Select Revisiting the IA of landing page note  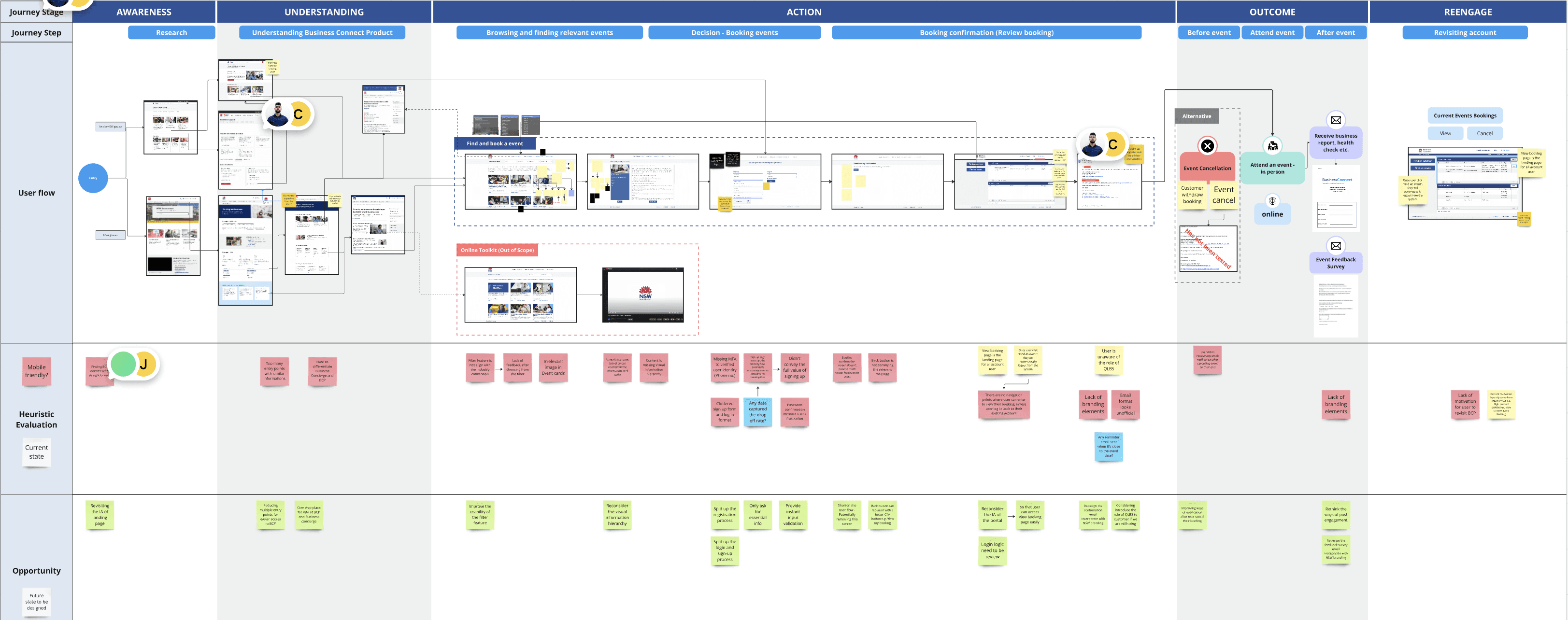tap(100, 515)
